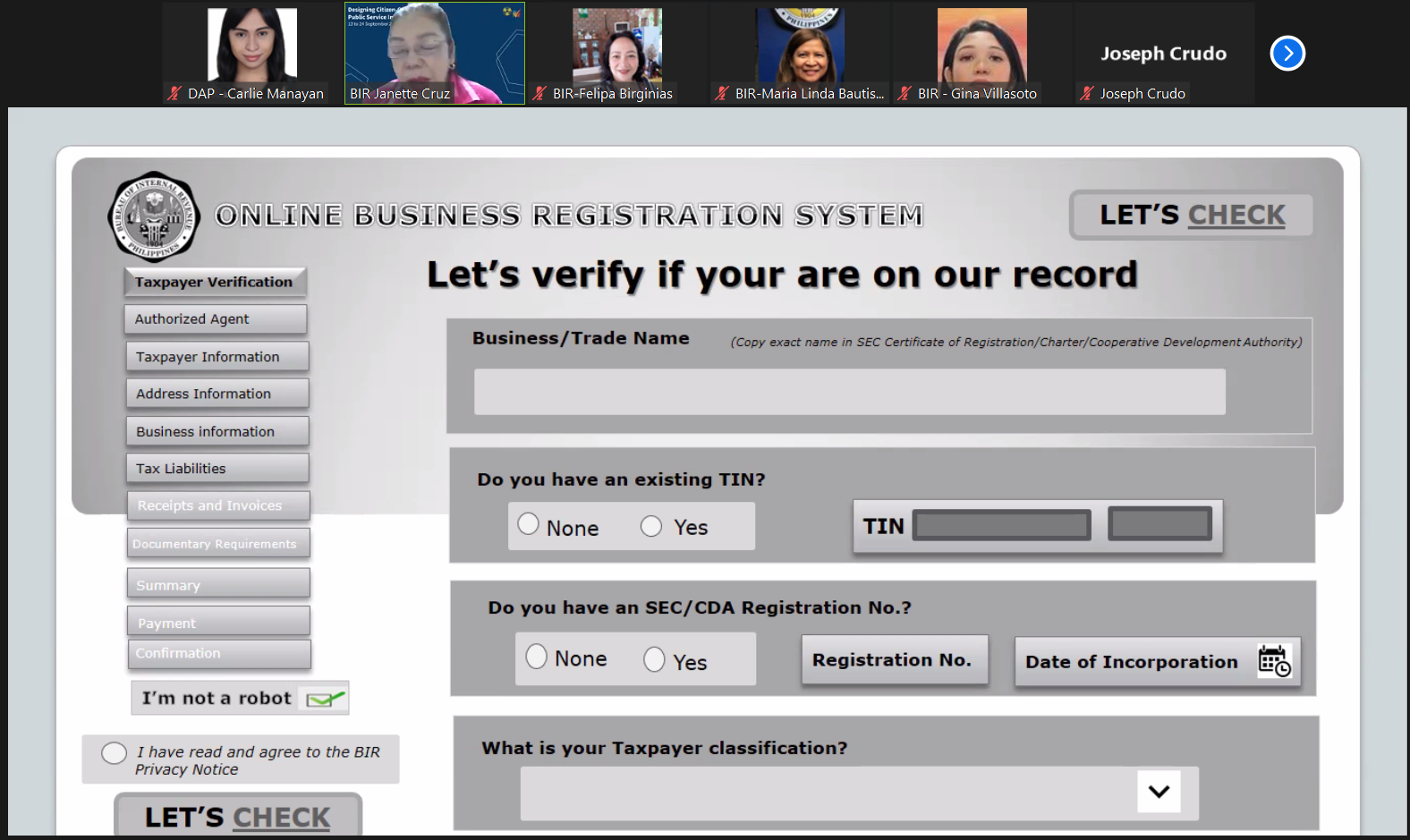The width and height of the screenshot is (1410, 840).
Task: Select None for existing TIN
Action: coord(529,524)
